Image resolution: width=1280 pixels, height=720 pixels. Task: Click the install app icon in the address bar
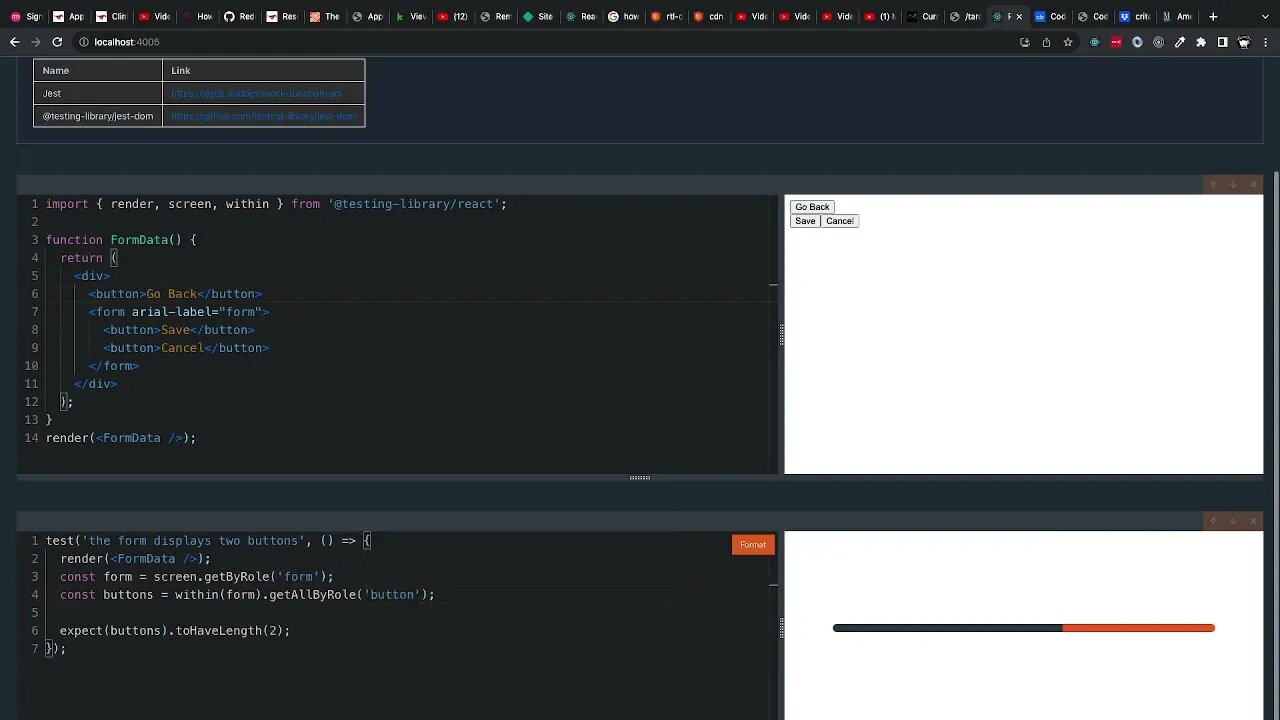click(x=1025, y=42)
